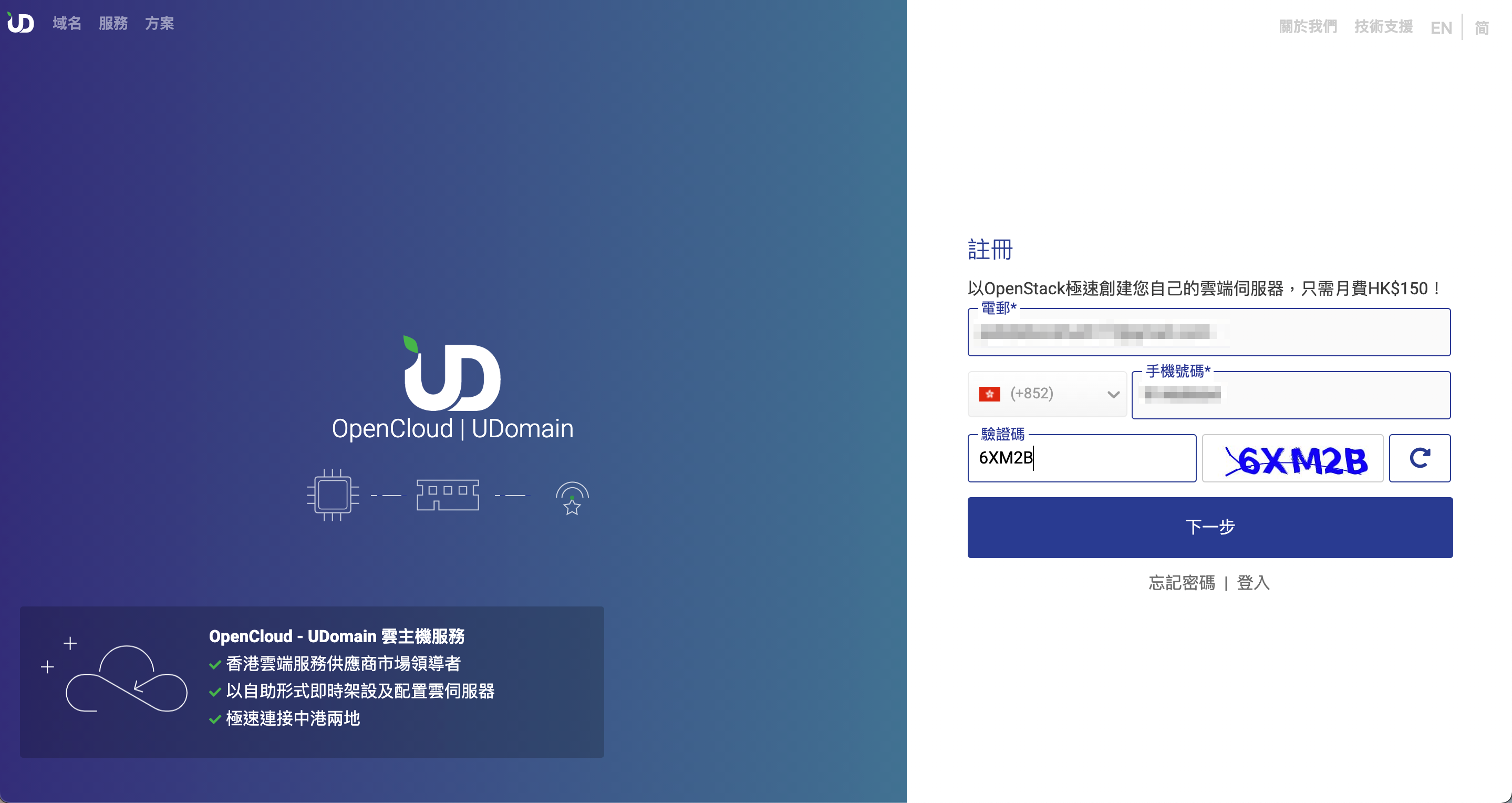This screenshot has width=1512, height=803.
Task: Click the 驗證碼 verification code input field
Action: [1082, 459]
